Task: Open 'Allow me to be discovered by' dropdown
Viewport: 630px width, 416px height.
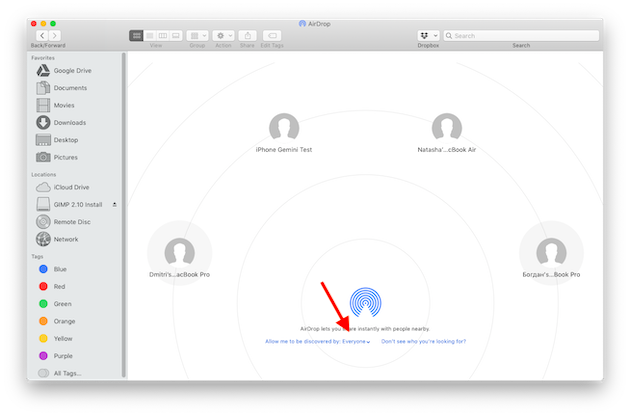Action: click(x=317, y=341)
